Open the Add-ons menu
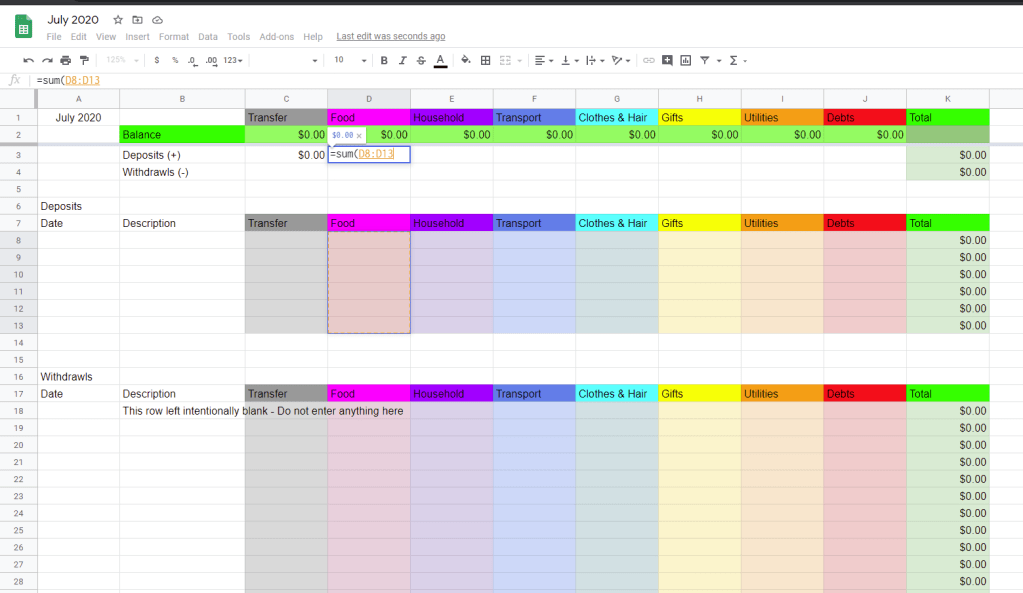 pyautogui.click(x=277, y=37)
